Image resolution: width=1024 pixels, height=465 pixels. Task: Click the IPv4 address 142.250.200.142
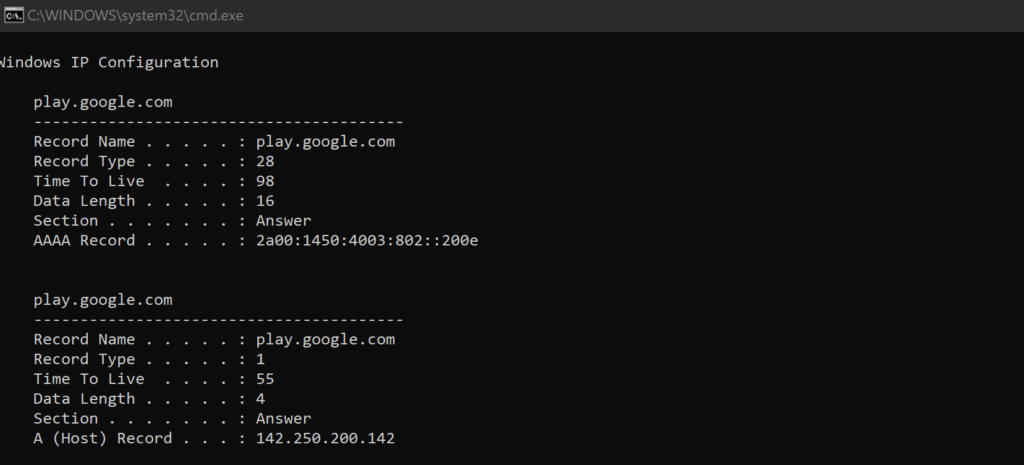point(325,438)
